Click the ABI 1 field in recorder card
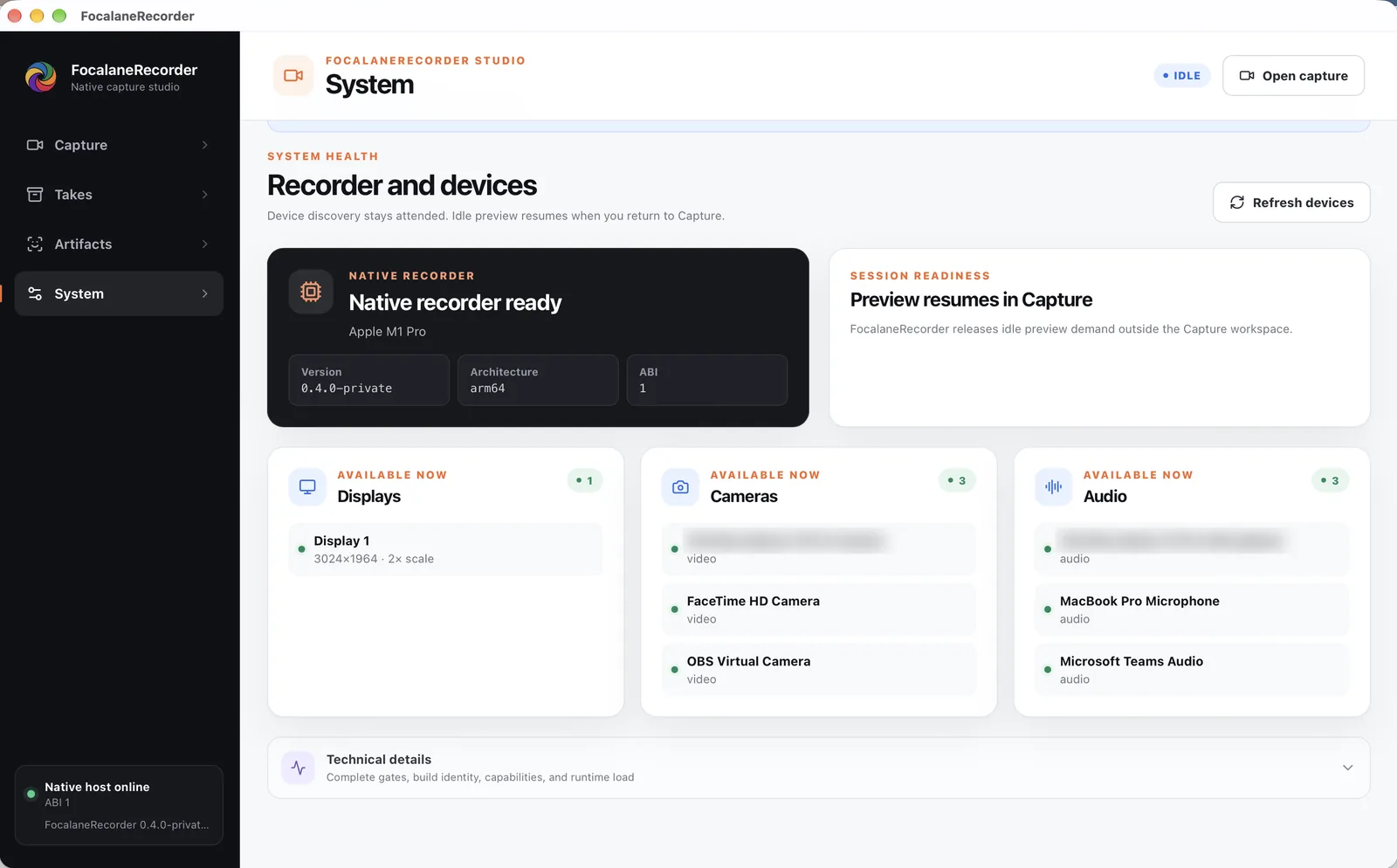 pyautogui.click(x=707, y=380)
